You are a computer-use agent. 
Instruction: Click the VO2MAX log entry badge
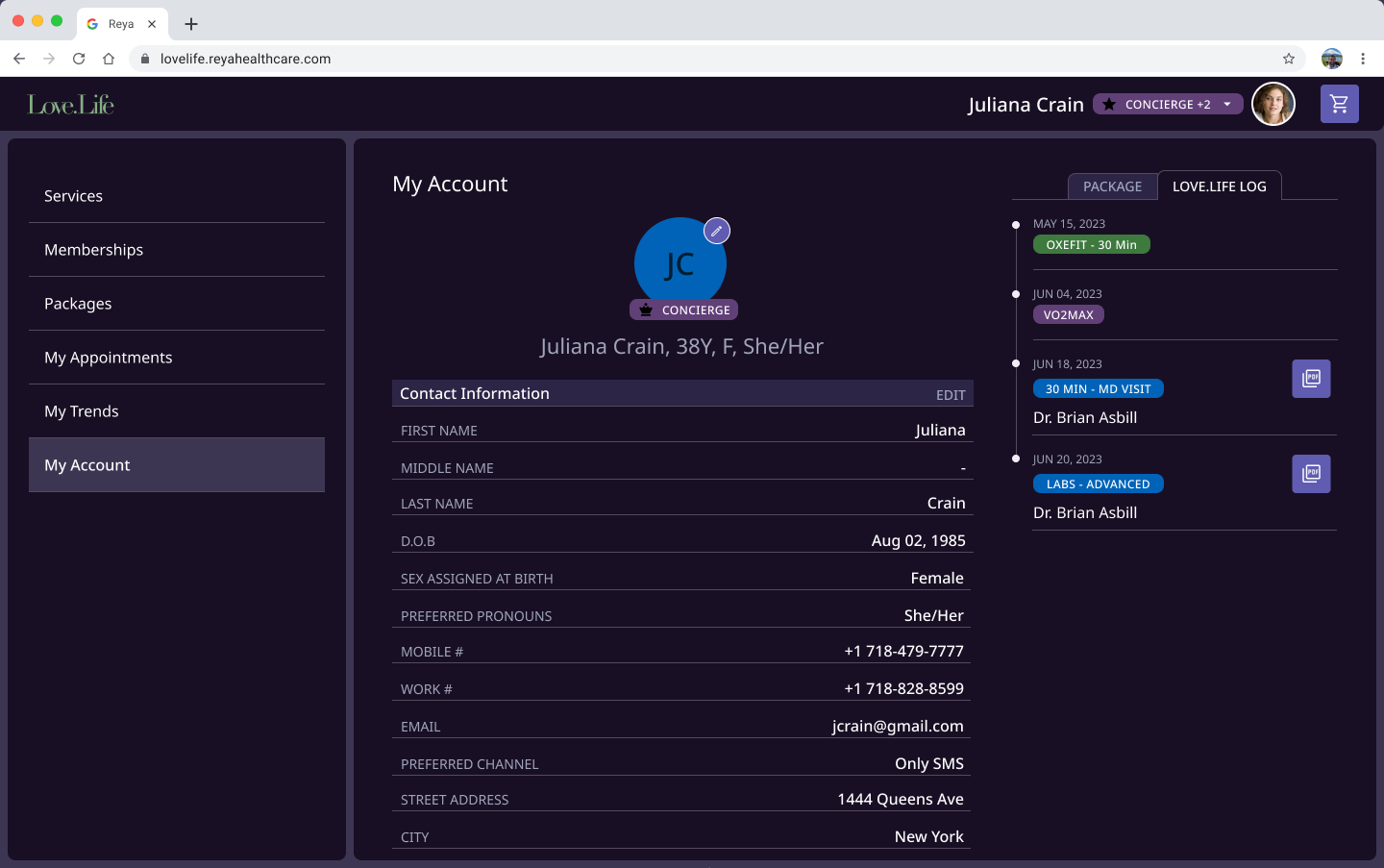point(1068,315)
